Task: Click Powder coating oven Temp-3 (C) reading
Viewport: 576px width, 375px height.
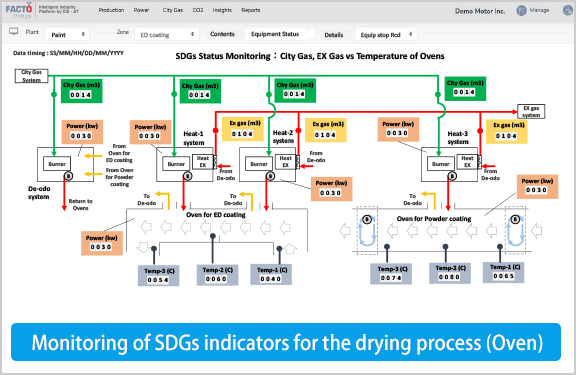Action: tap(391, 274)
